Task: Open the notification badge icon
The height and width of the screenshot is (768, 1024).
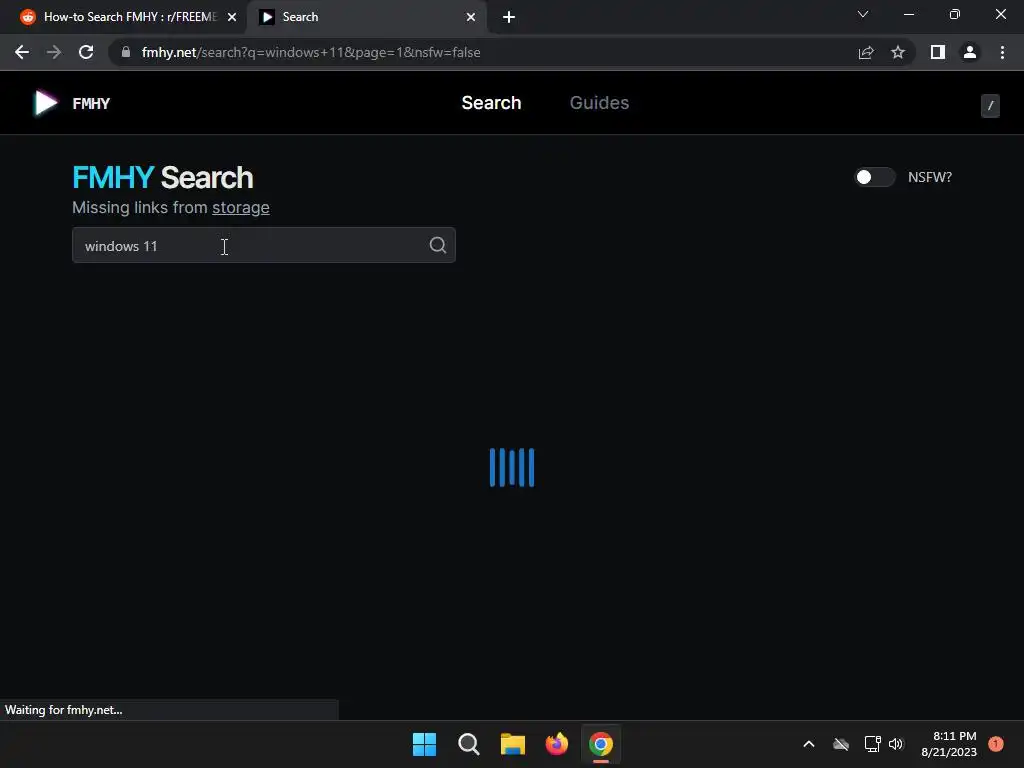Action: tap(995, 744)
